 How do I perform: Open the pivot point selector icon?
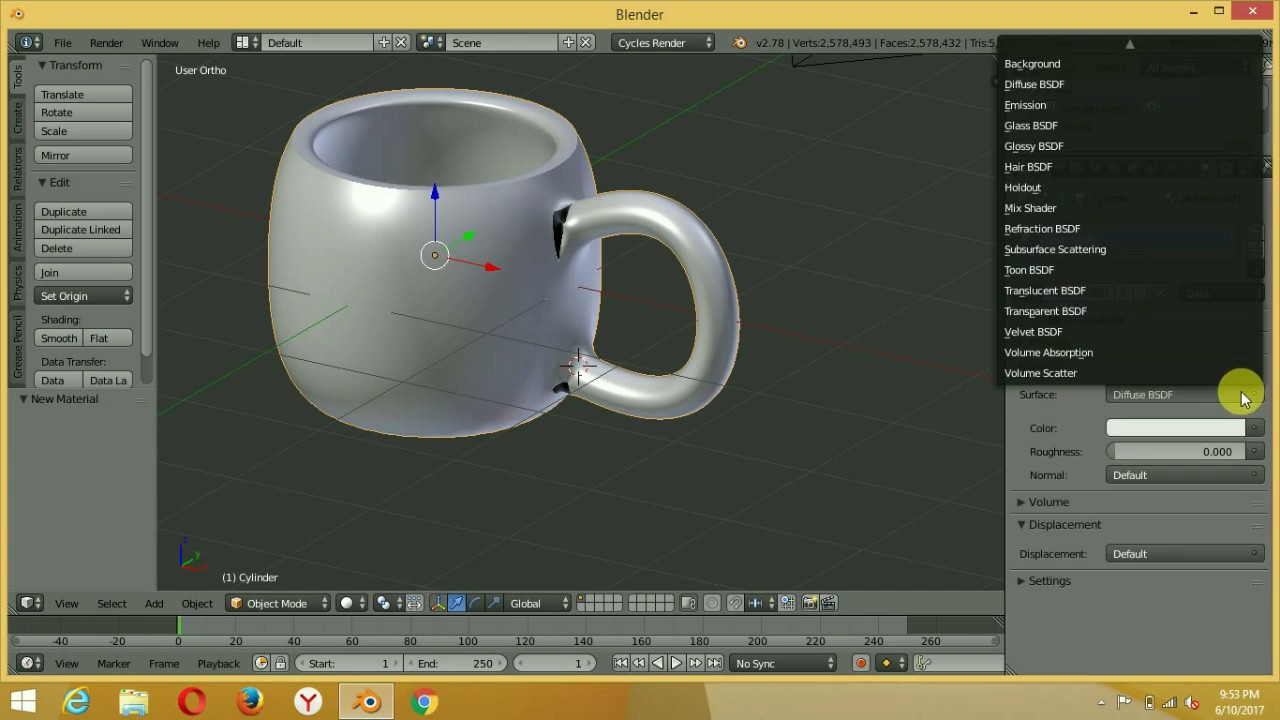click(x=388, y=603)
